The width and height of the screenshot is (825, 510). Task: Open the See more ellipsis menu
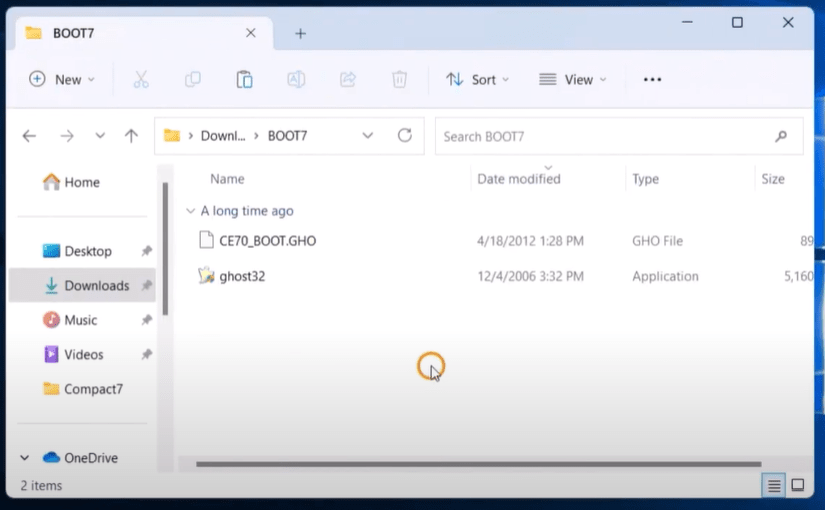point(652,79)
